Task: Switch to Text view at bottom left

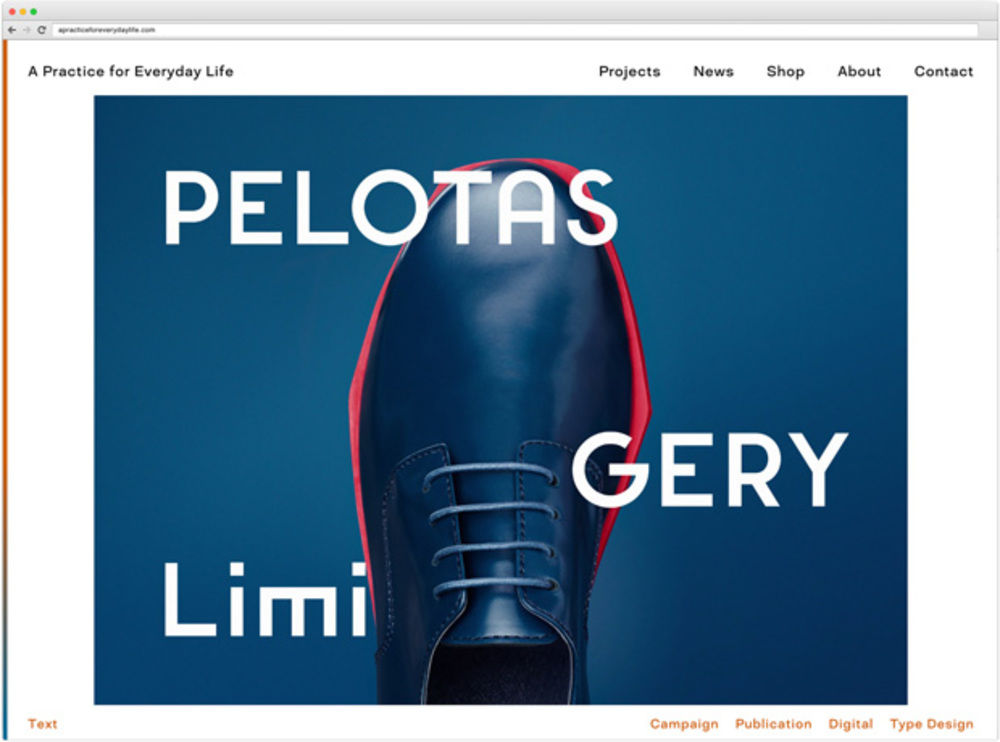Action: (x=43, y=724)
